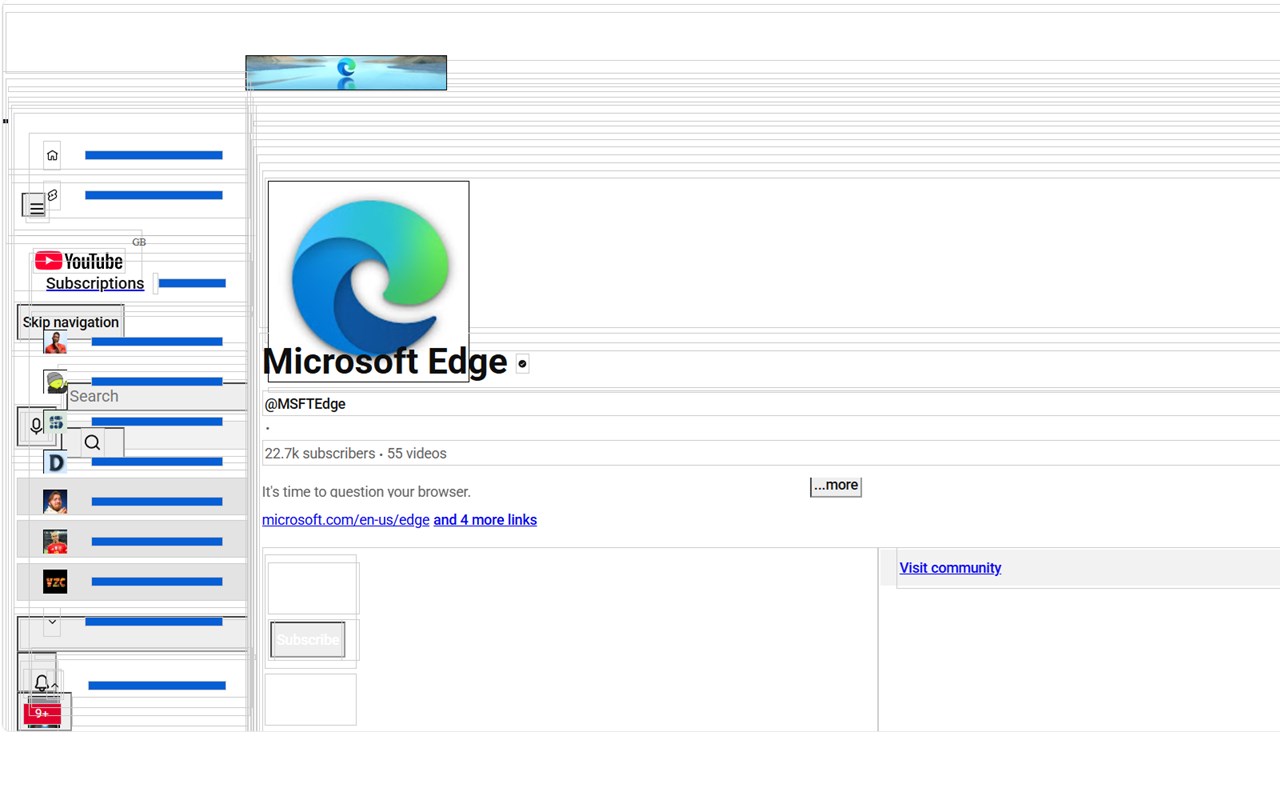Click the @MSFTEdge channel handle

(305, 404)
